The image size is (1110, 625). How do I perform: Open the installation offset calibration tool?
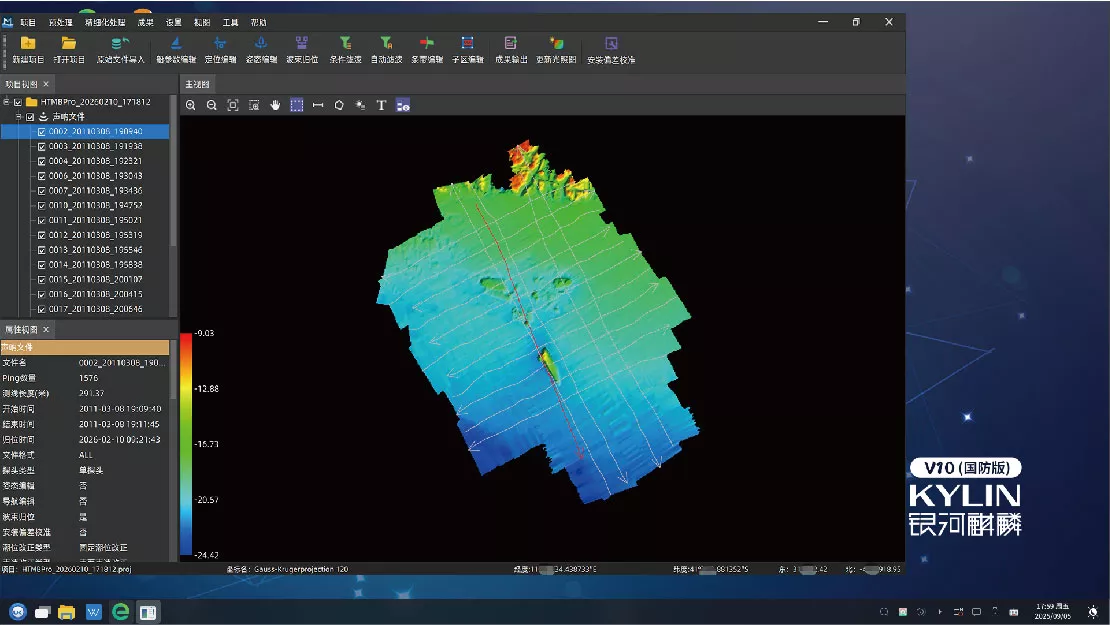[611, 44]
